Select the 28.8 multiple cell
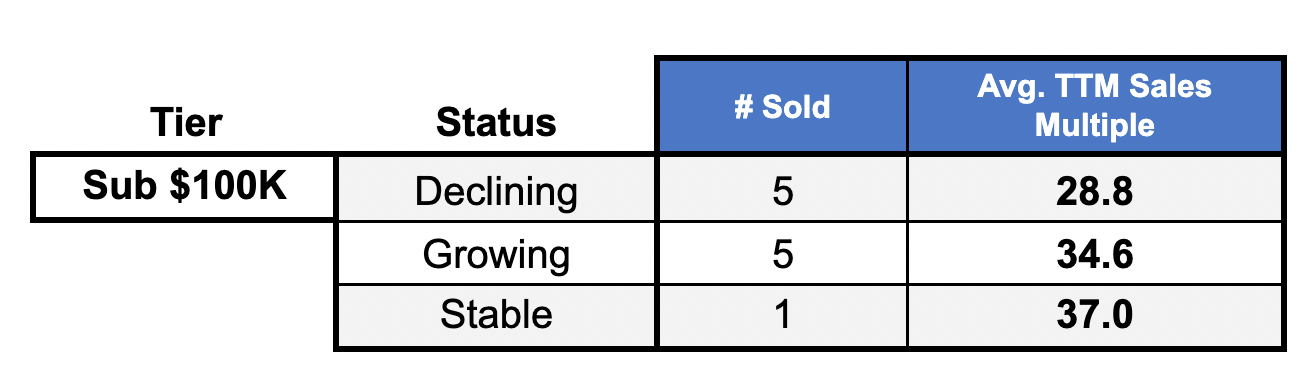1316x388 pixels. coord(1094,190)
